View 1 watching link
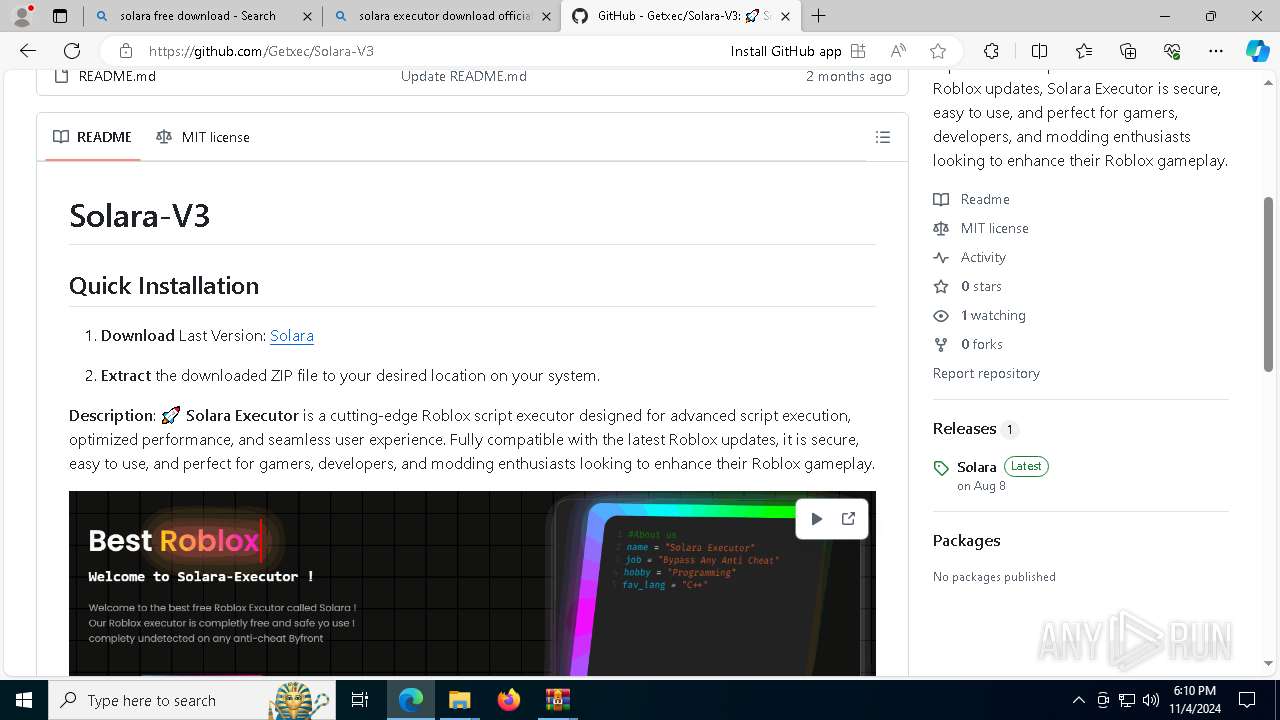Image resolution: width=1280 pixels, height=720 pixels. [x=980, y=315]
